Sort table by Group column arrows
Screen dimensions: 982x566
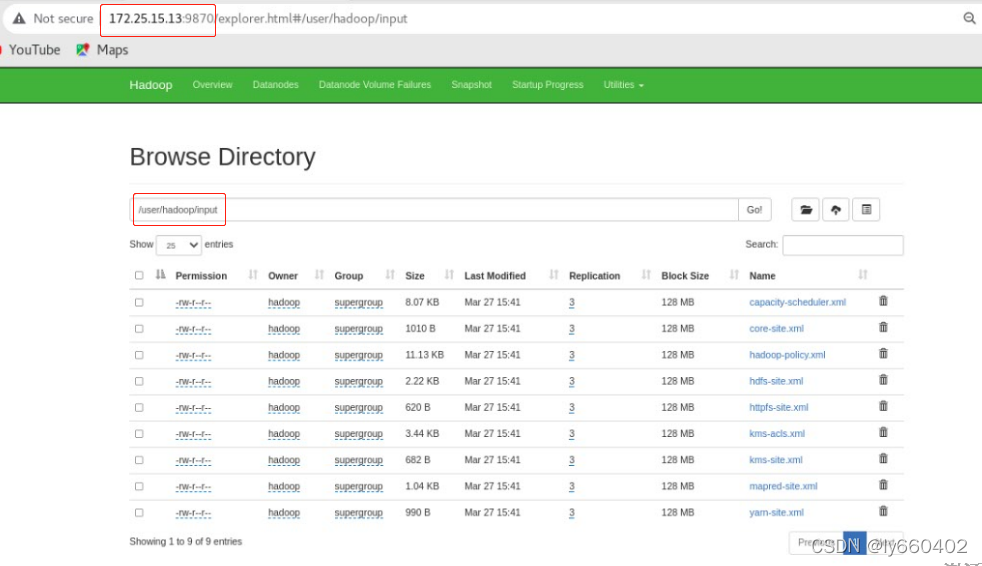390,275
